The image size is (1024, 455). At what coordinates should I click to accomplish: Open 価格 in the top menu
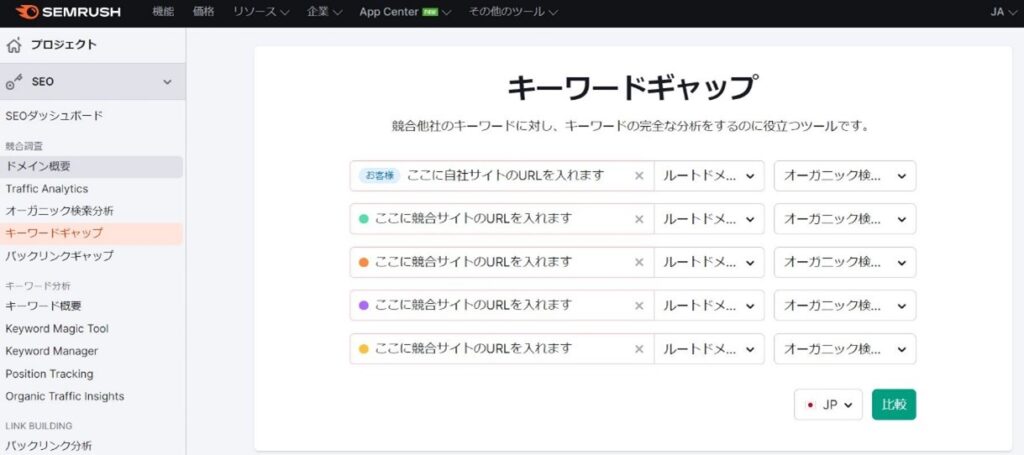203,12
